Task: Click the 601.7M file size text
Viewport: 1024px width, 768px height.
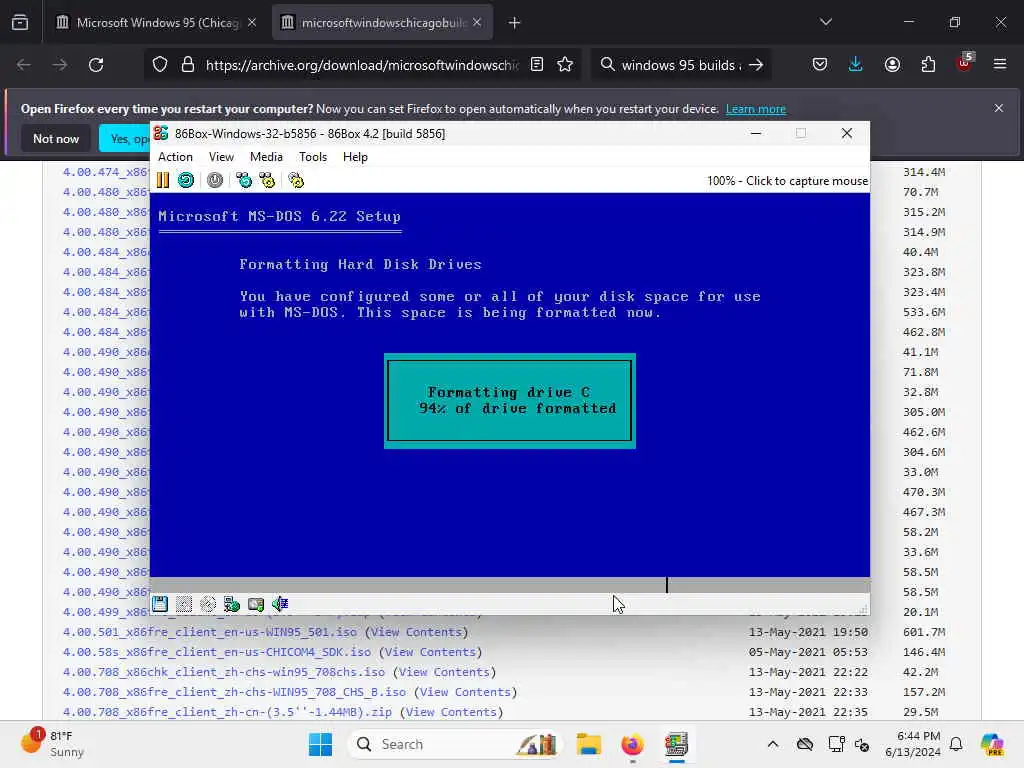Action: [x=924, y=632]
